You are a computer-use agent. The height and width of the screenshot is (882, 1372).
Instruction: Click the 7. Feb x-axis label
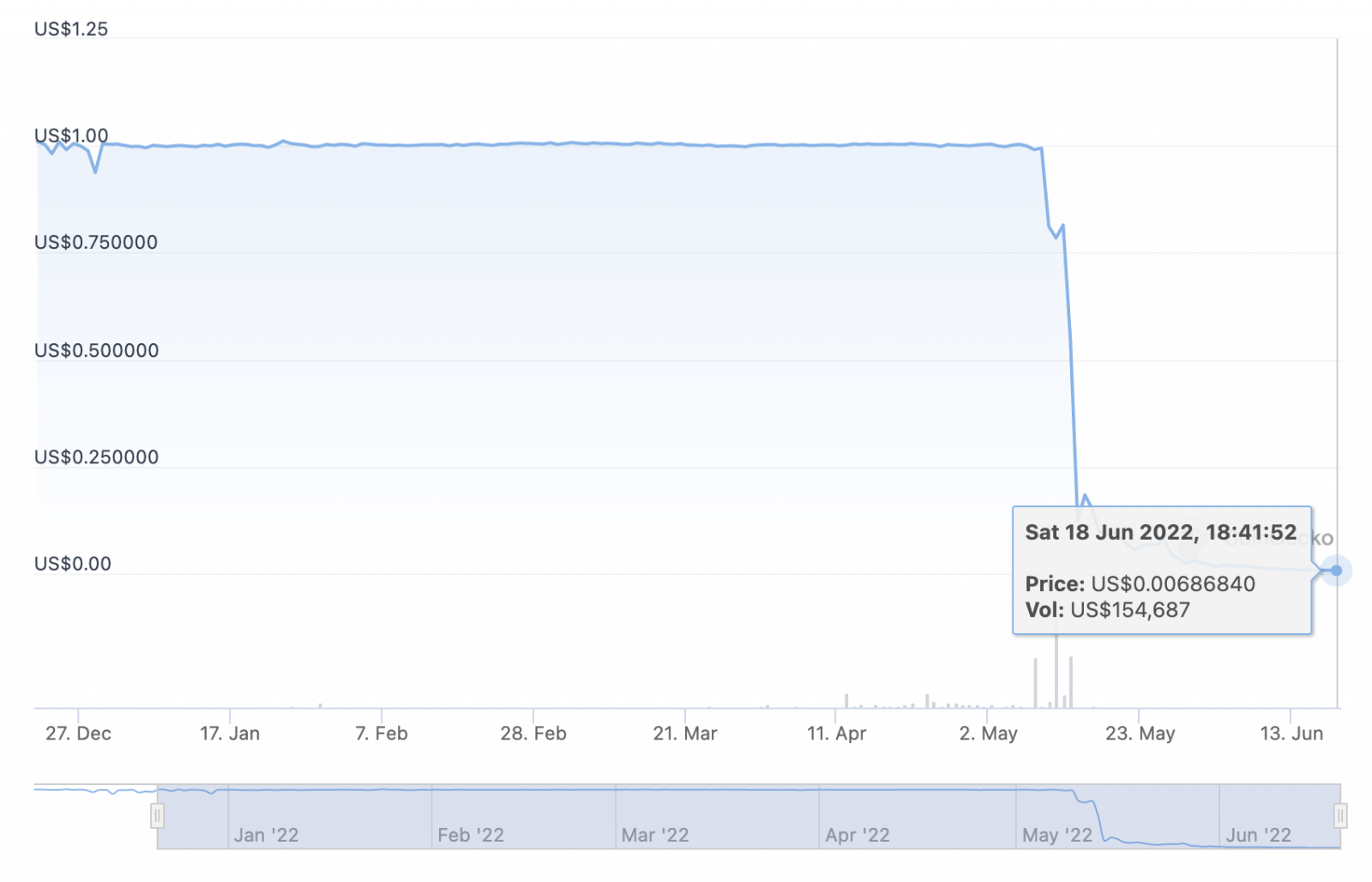pyautogui.click(x=382, y=734)
